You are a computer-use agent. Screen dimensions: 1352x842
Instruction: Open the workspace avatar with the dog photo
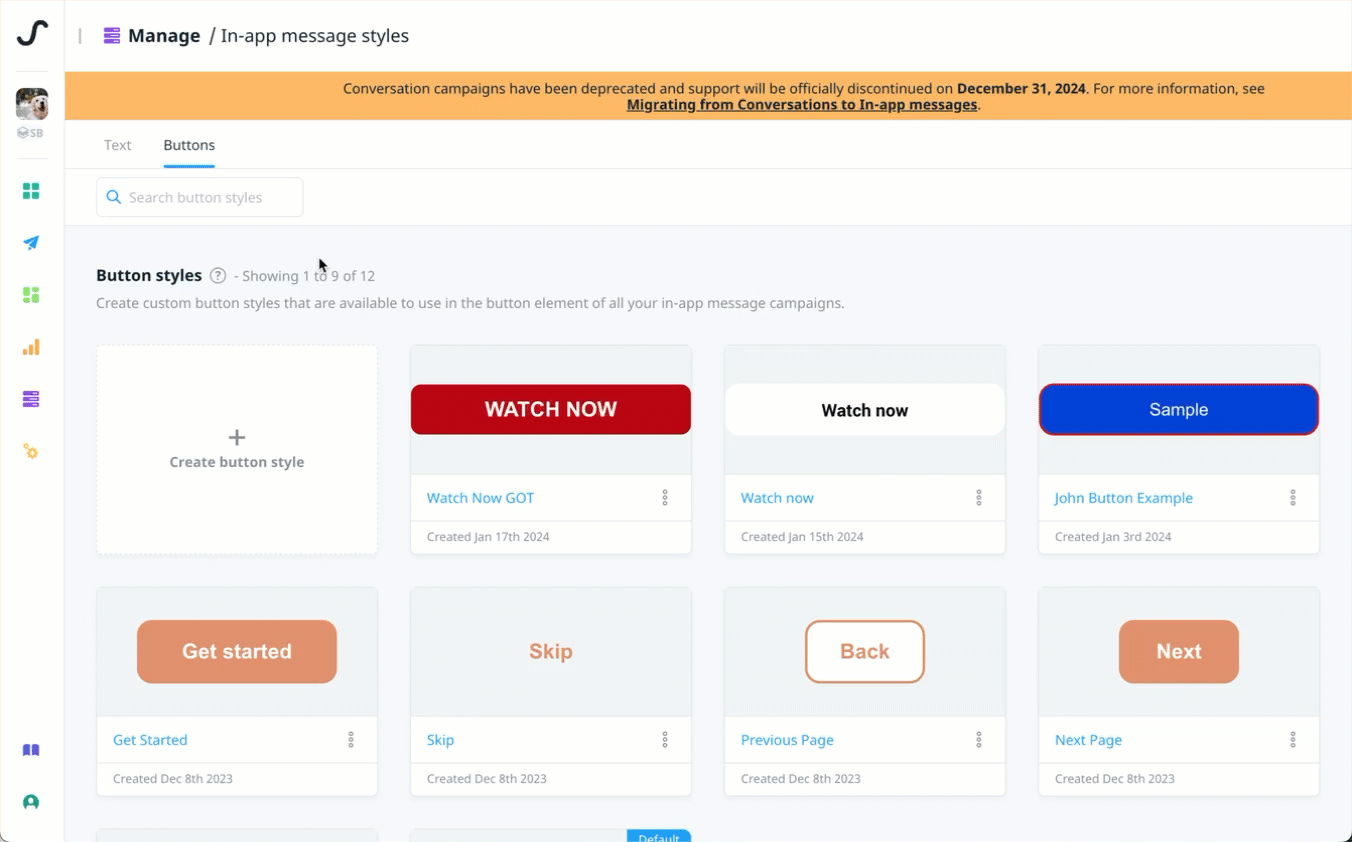[32, 104]
